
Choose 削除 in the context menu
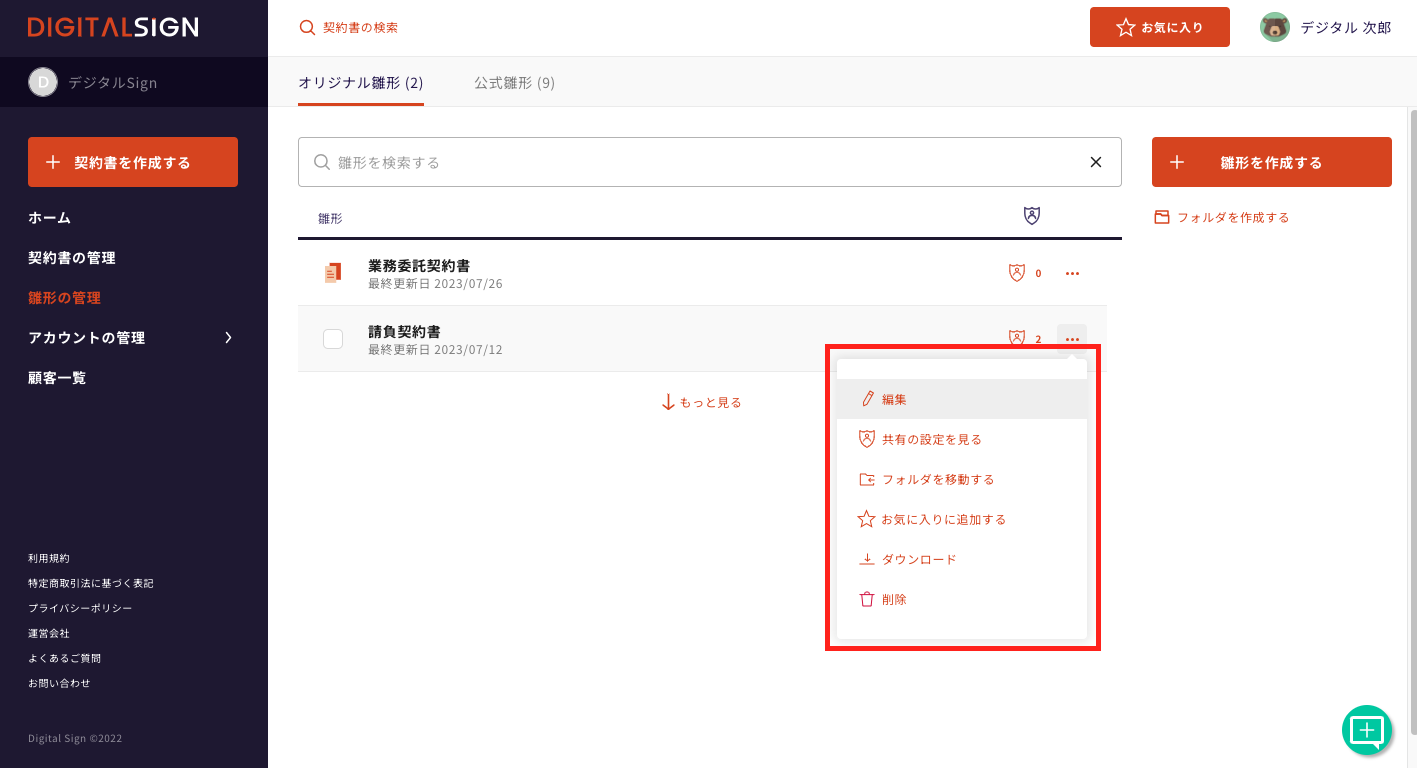click(x=894, y=600)
